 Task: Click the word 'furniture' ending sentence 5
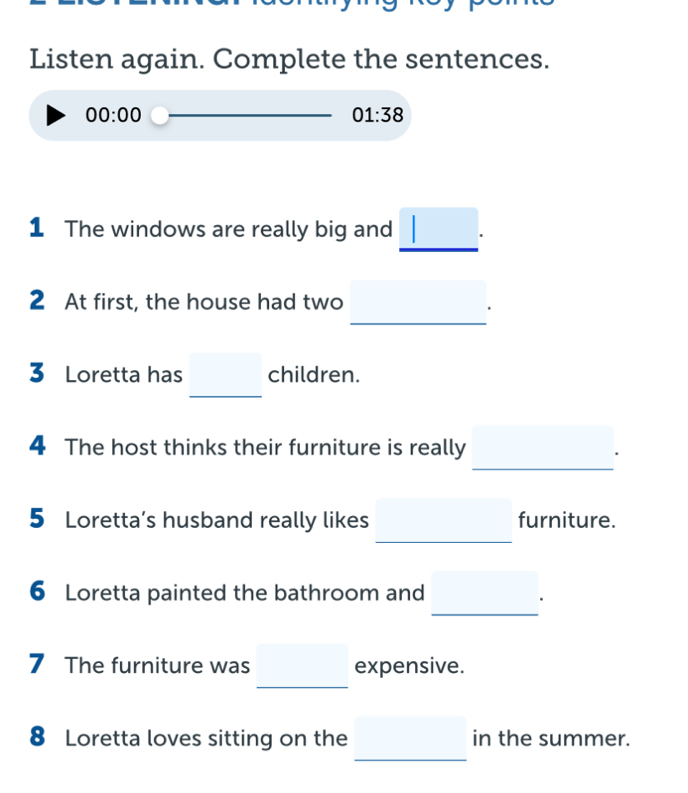(566, 521)
